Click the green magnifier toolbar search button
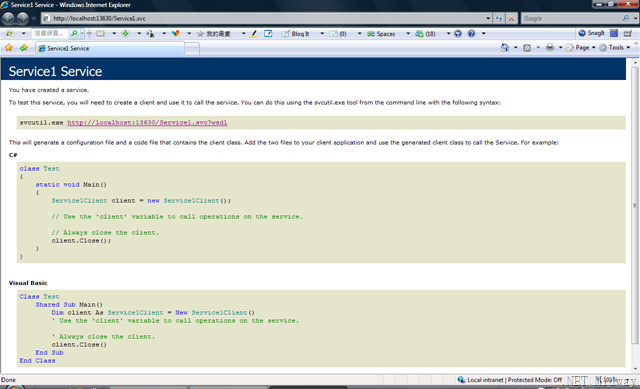The width and height of the screenshot is (640, 389). pyautogui.click(x=74, y=33)
